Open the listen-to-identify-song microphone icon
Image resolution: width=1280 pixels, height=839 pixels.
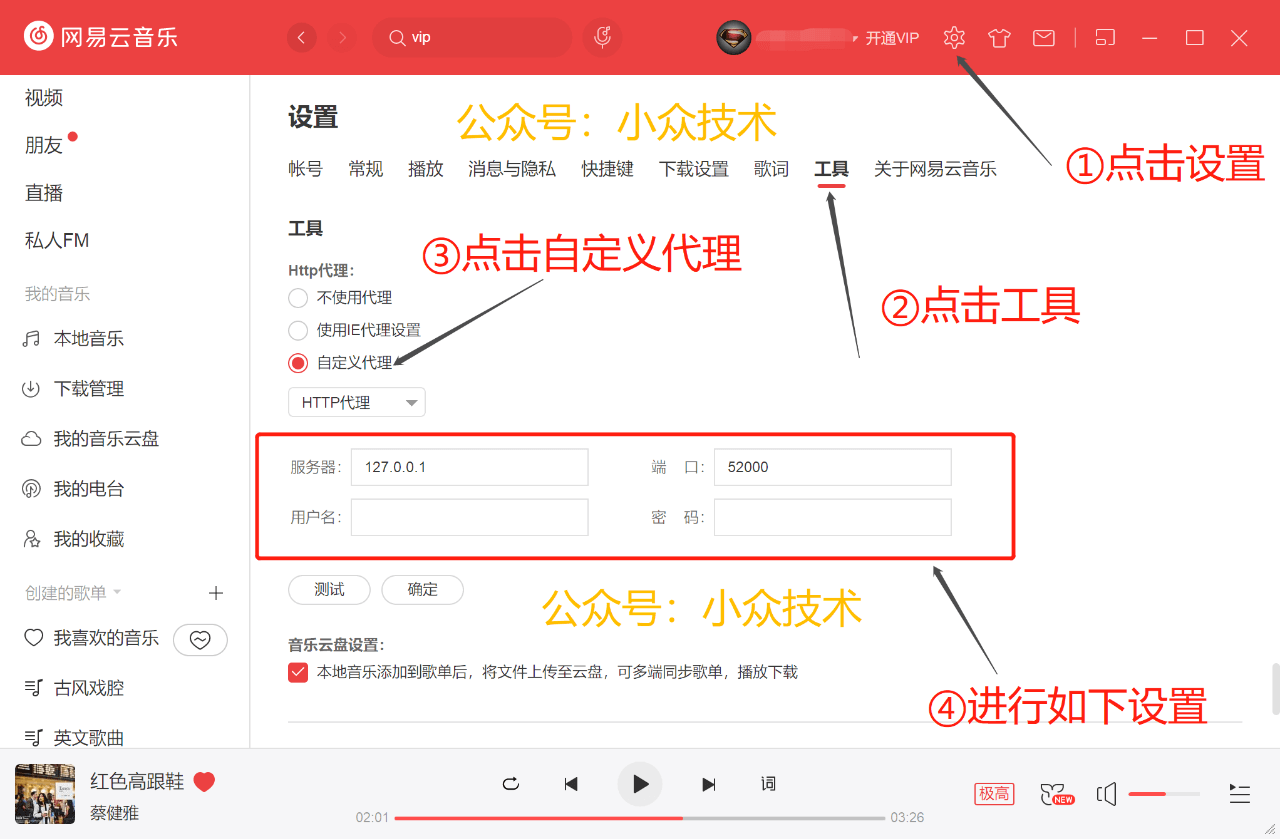click(x=602, y=37)
